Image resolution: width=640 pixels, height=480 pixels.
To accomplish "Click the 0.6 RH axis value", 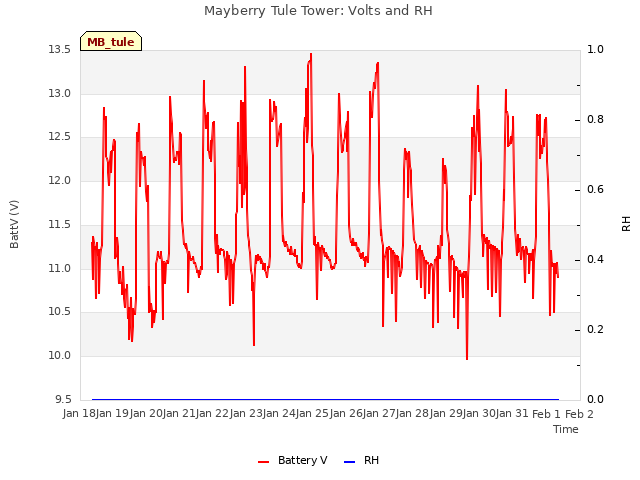I will point(595,189).
